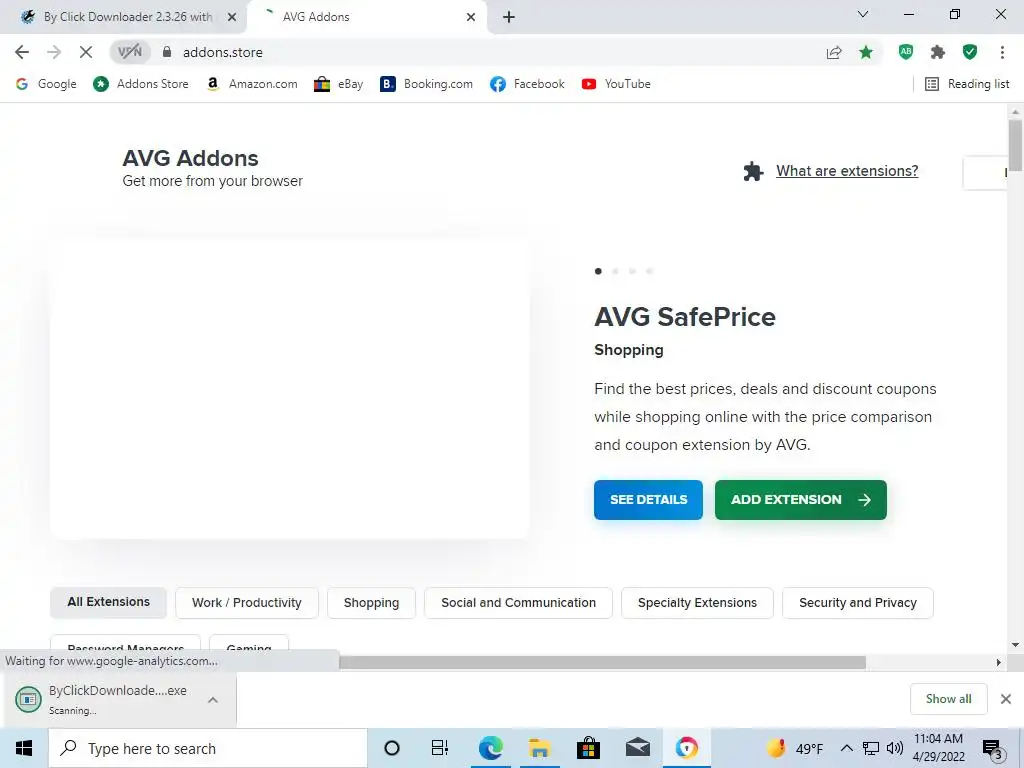Viewport: 1024px width, 768px height.
Task: Select the Specialty Extensions category
Action: coord(697,603)
